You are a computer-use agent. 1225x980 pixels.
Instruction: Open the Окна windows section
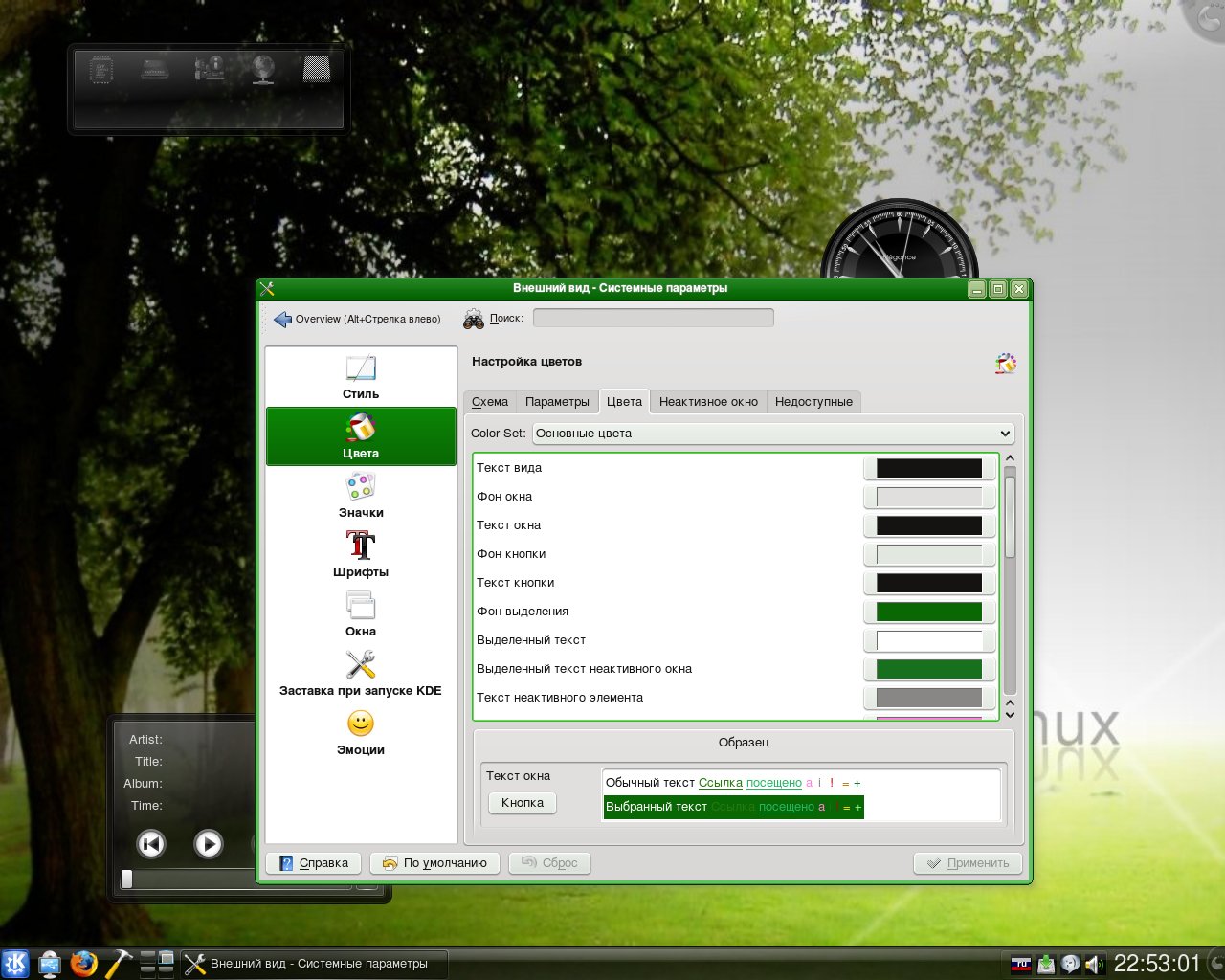[361, 614]
